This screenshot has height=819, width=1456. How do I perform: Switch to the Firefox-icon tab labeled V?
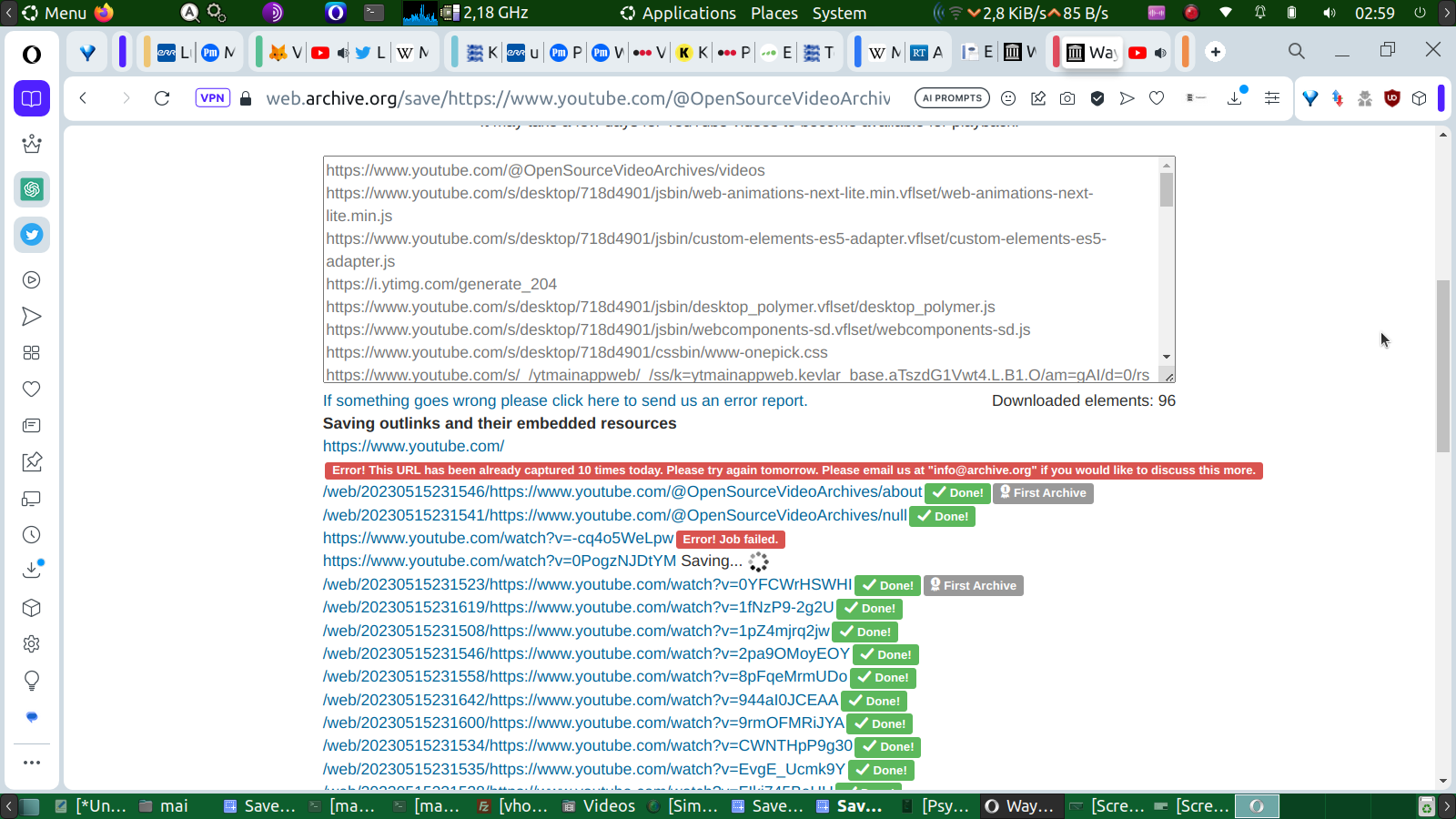click(286, 53)
